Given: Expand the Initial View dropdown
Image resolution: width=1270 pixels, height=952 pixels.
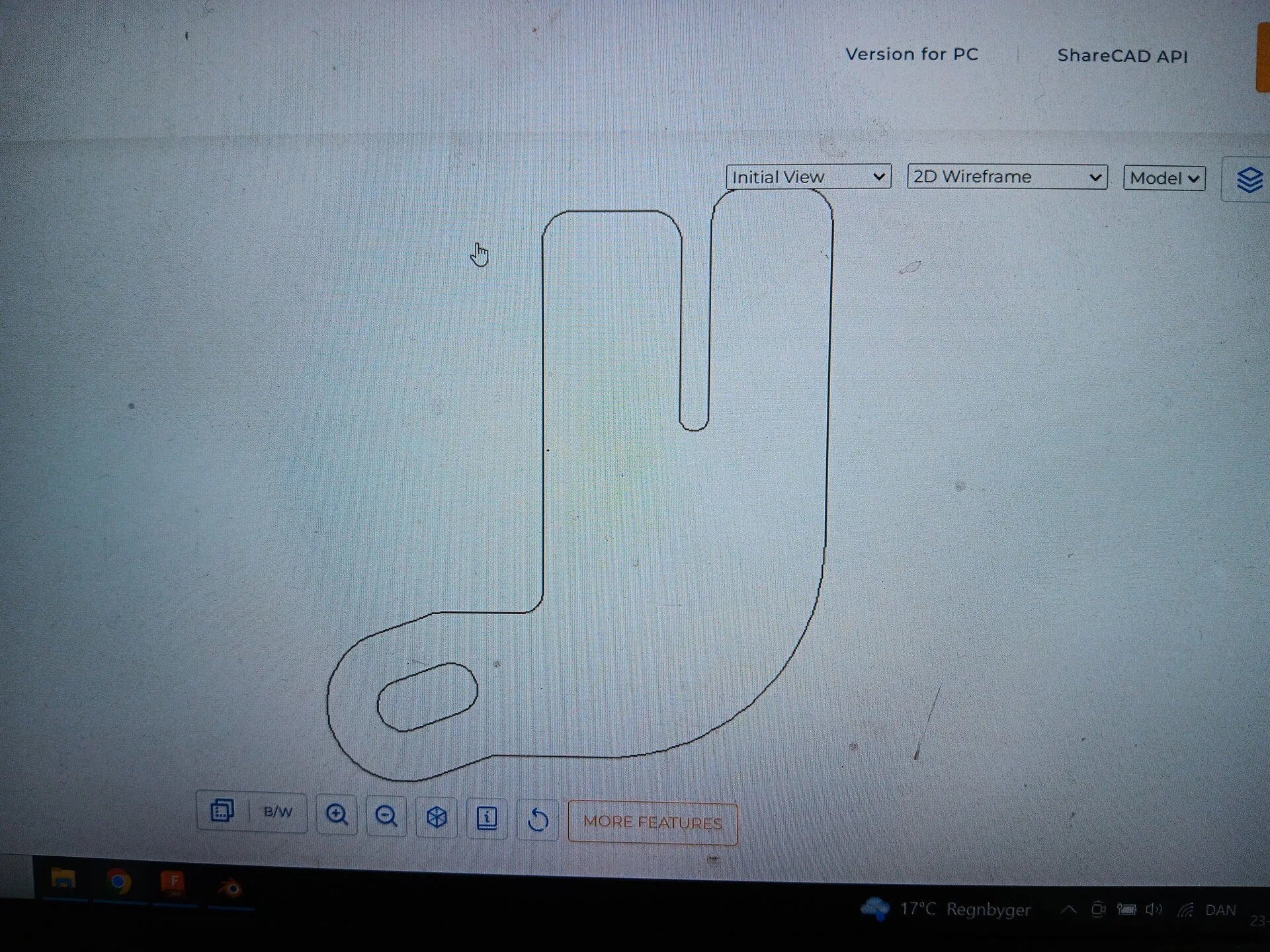Looking at the screenshot, I should (x=808, y=177).
